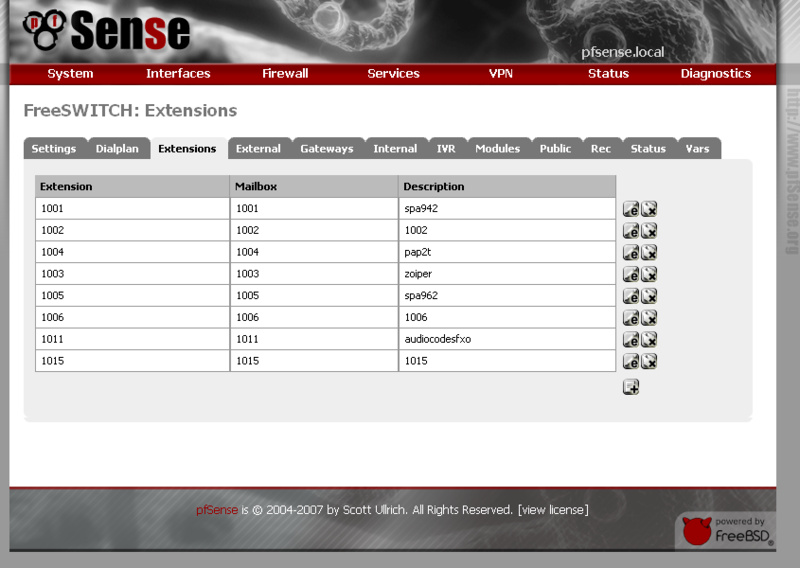Click mailbox cell 1005
The image size is (800, 568).
pyautogui.click(x=314, y=295)
